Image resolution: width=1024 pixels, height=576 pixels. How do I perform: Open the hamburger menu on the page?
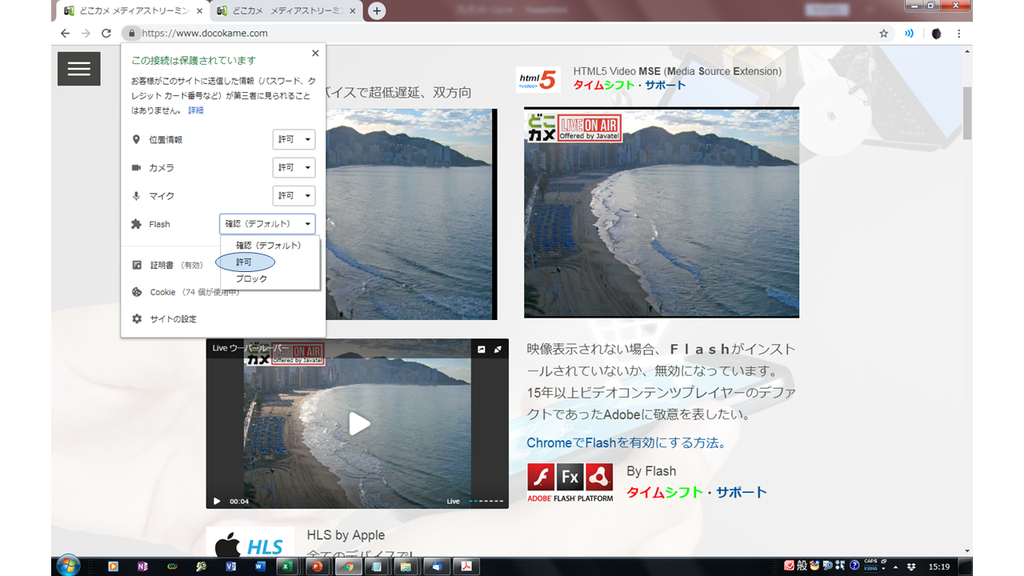[79, 69]
